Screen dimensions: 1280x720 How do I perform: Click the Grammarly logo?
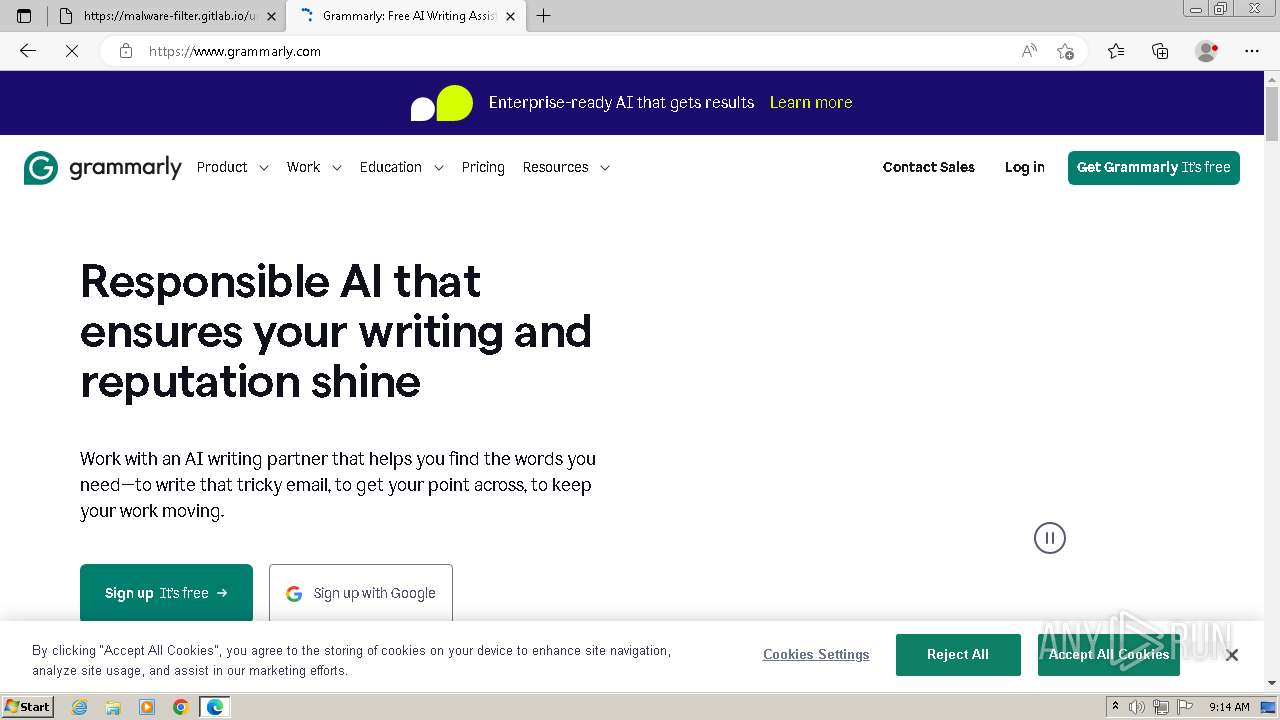pos(103,168)
